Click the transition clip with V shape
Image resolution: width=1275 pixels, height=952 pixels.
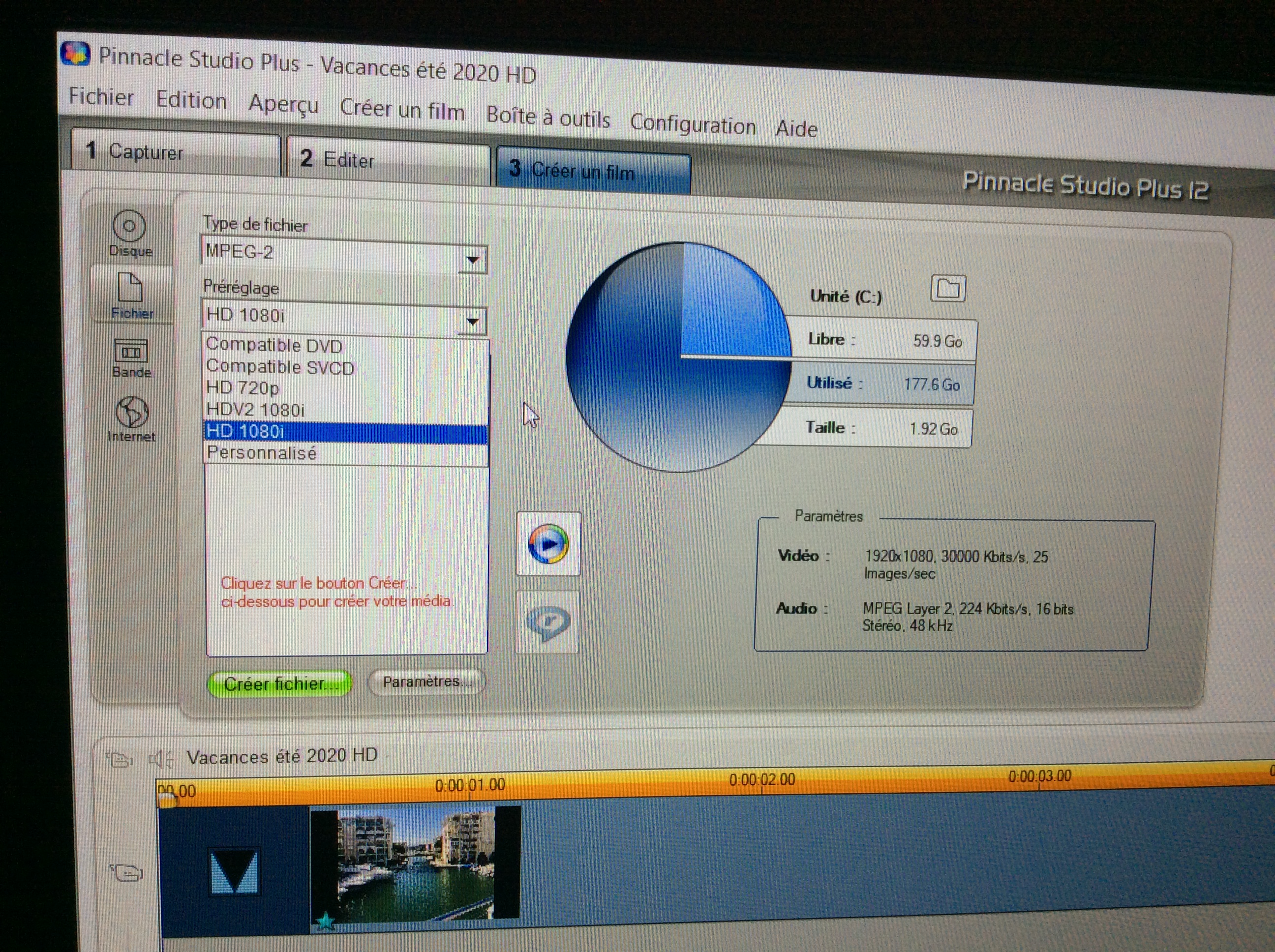coord(234,870)
